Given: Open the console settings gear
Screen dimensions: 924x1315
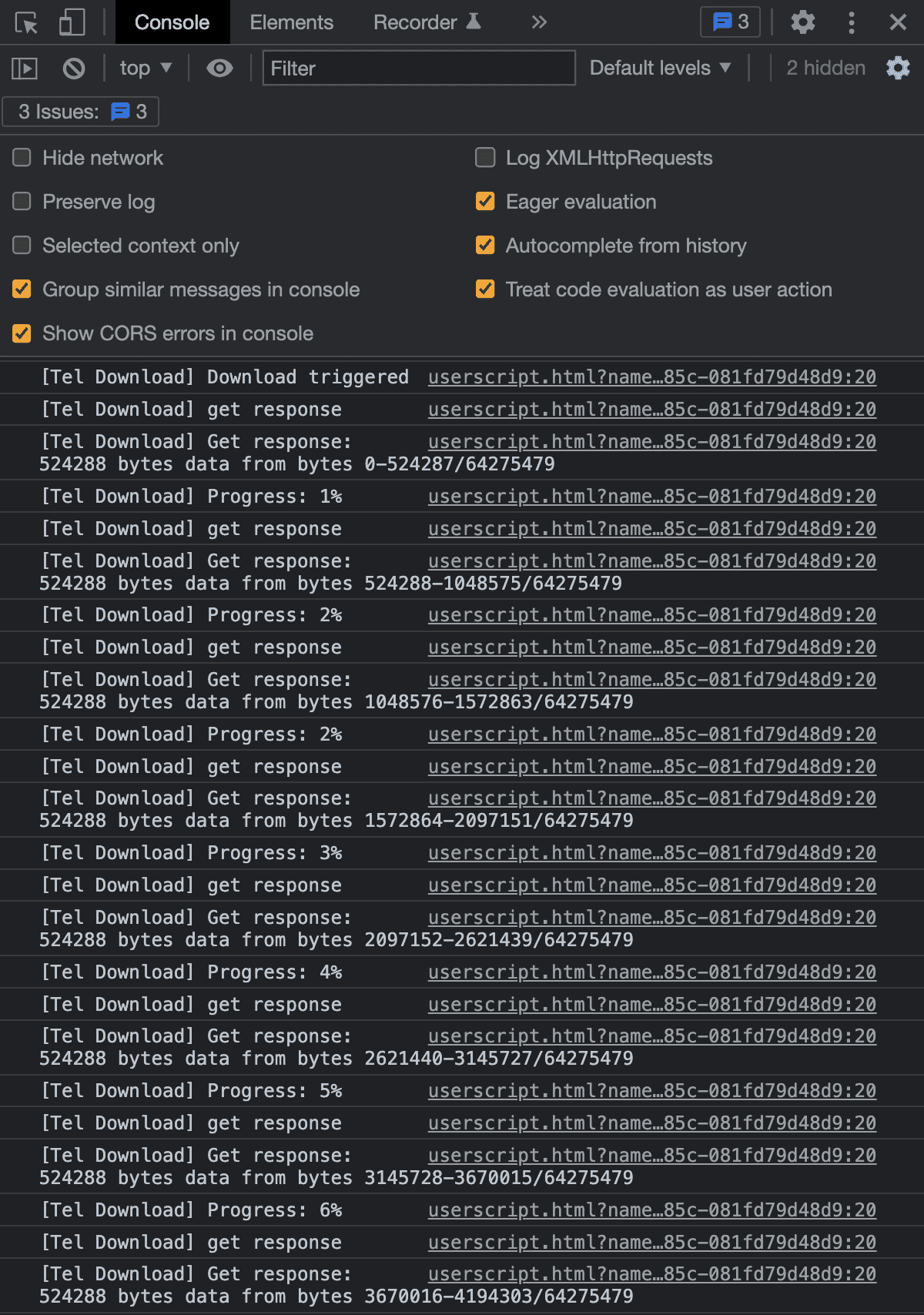Looking at the screenshot, I should coord(899,68).
